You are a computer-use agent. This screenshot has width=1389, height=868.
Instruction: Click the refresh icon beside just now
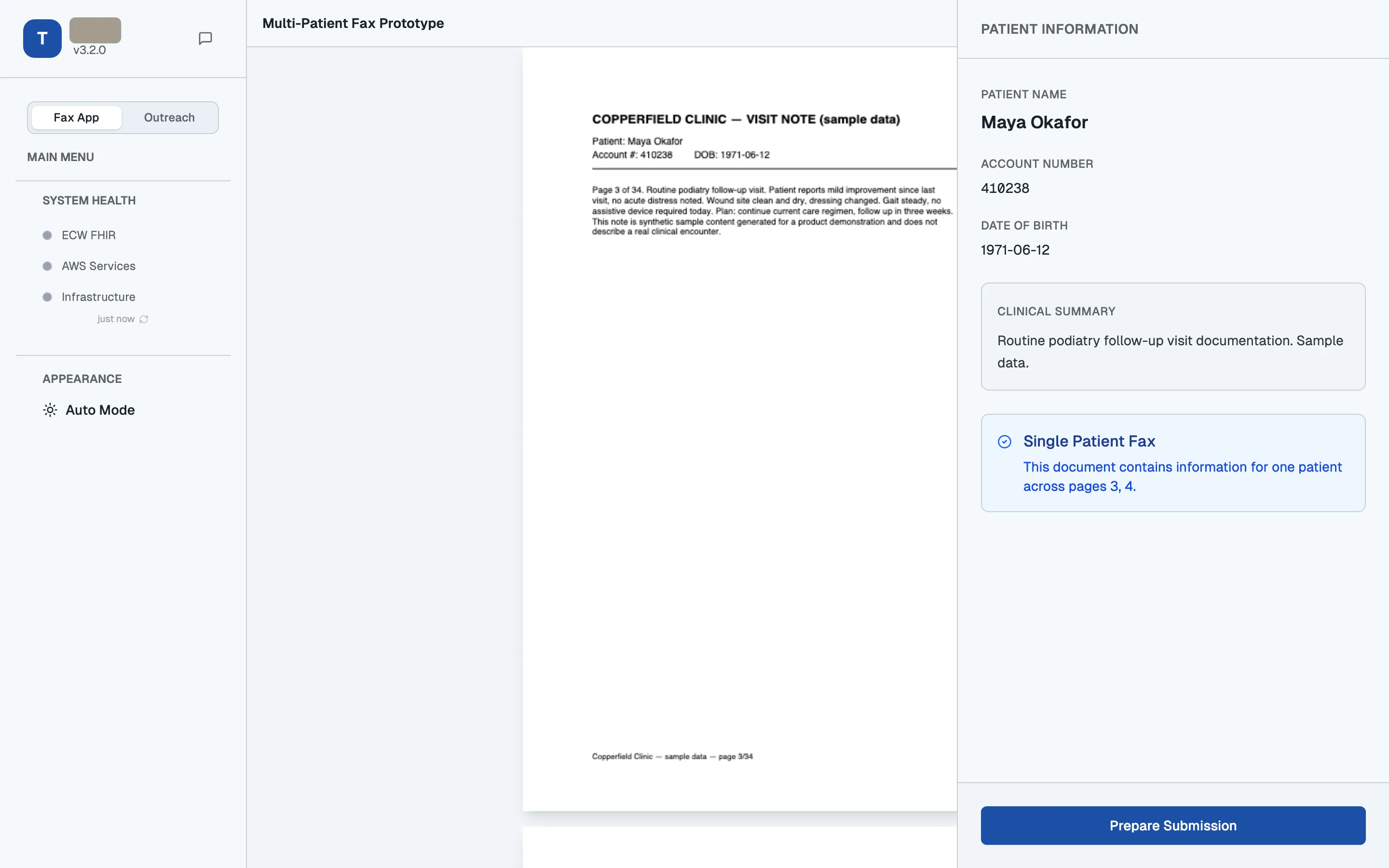[x=144, y=319]
